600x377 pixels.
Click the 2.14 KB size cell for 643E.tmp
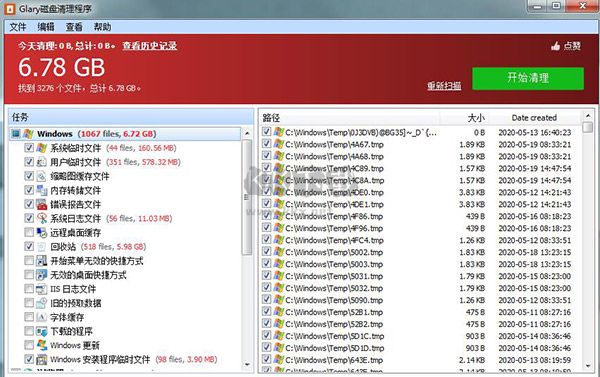click(472, 360)
